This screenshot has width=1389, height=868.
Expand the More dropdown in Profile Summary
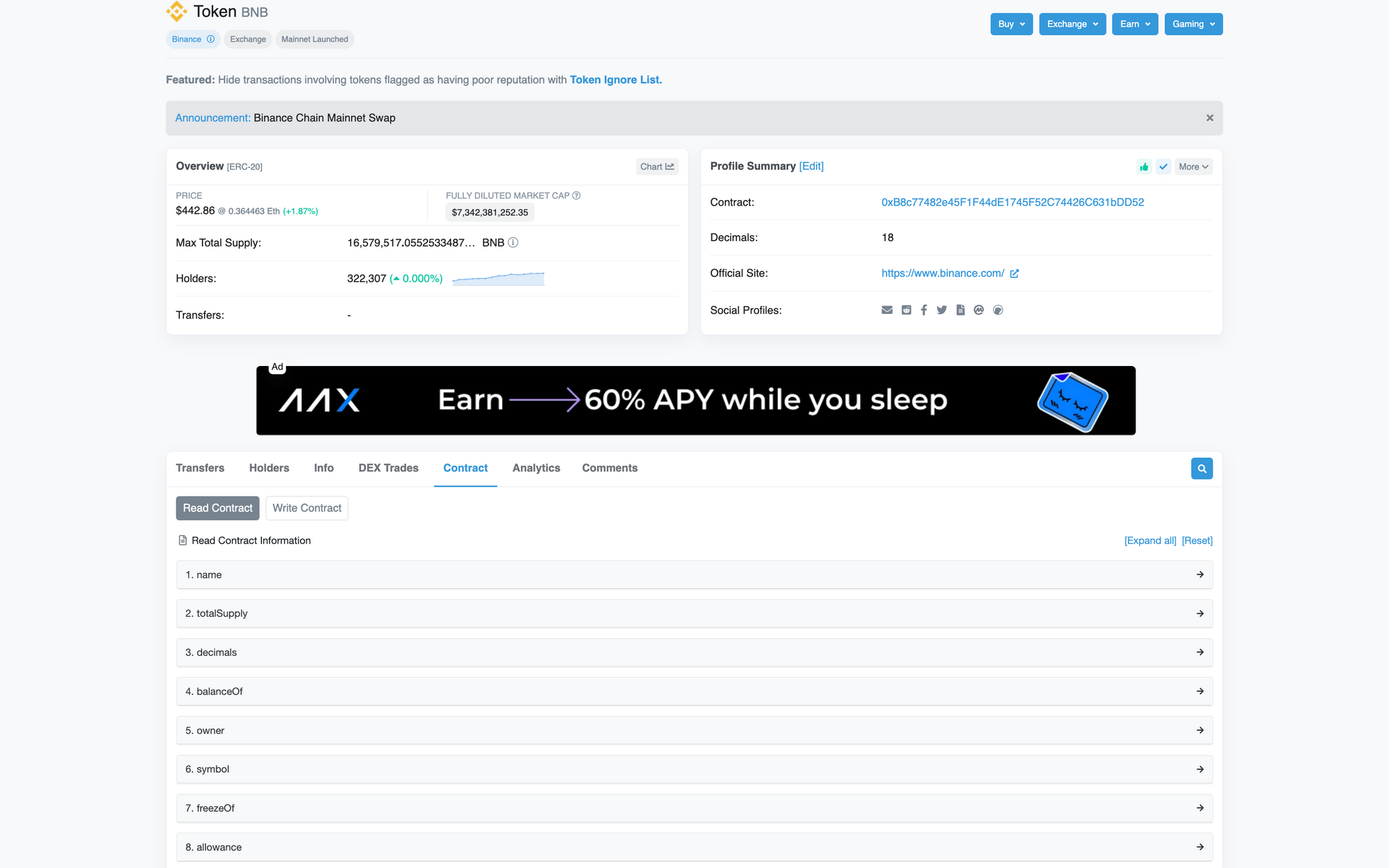coord(1193,167)
